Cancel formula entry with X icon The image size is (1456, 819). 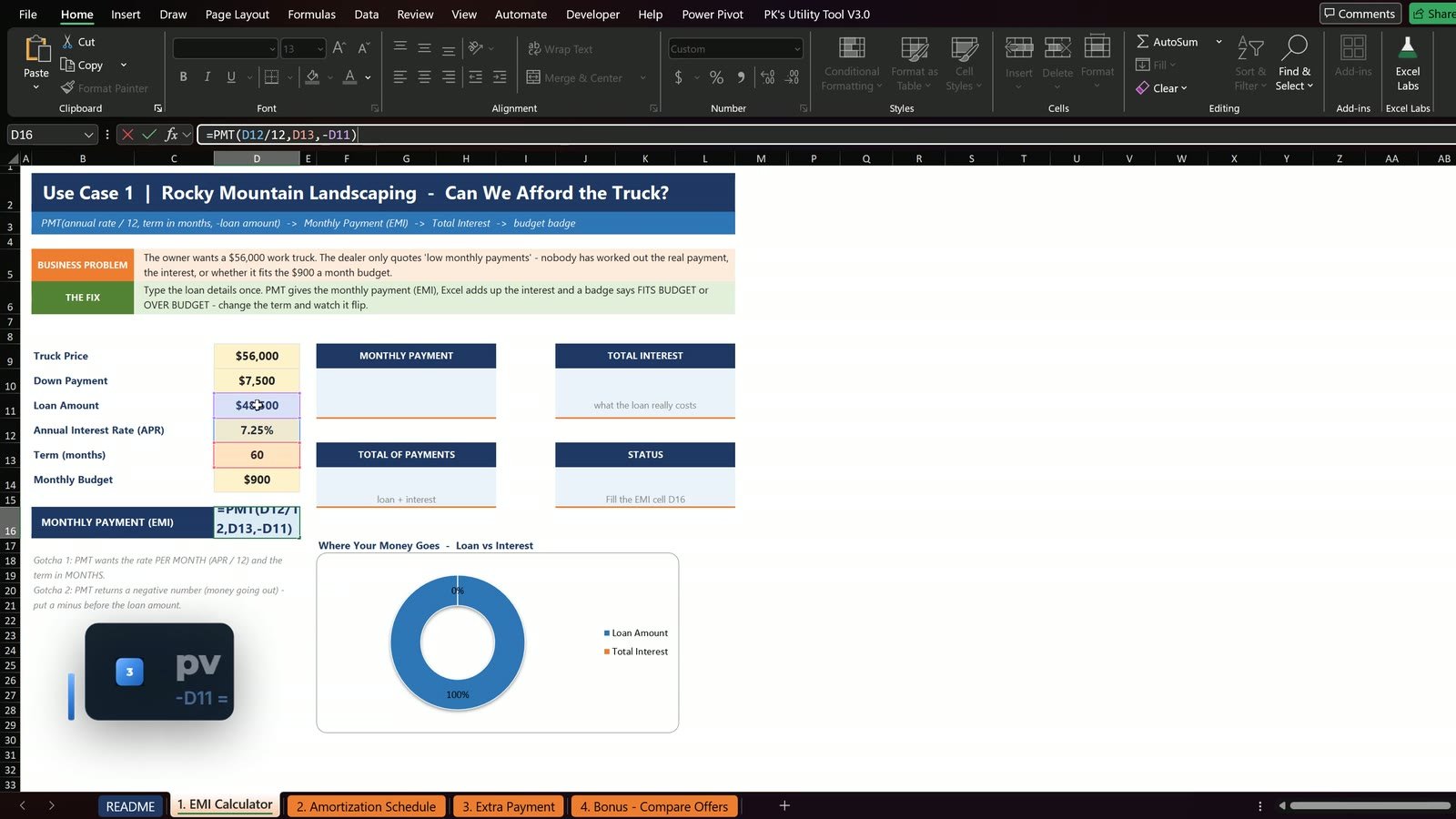click(x=127, y=135)
